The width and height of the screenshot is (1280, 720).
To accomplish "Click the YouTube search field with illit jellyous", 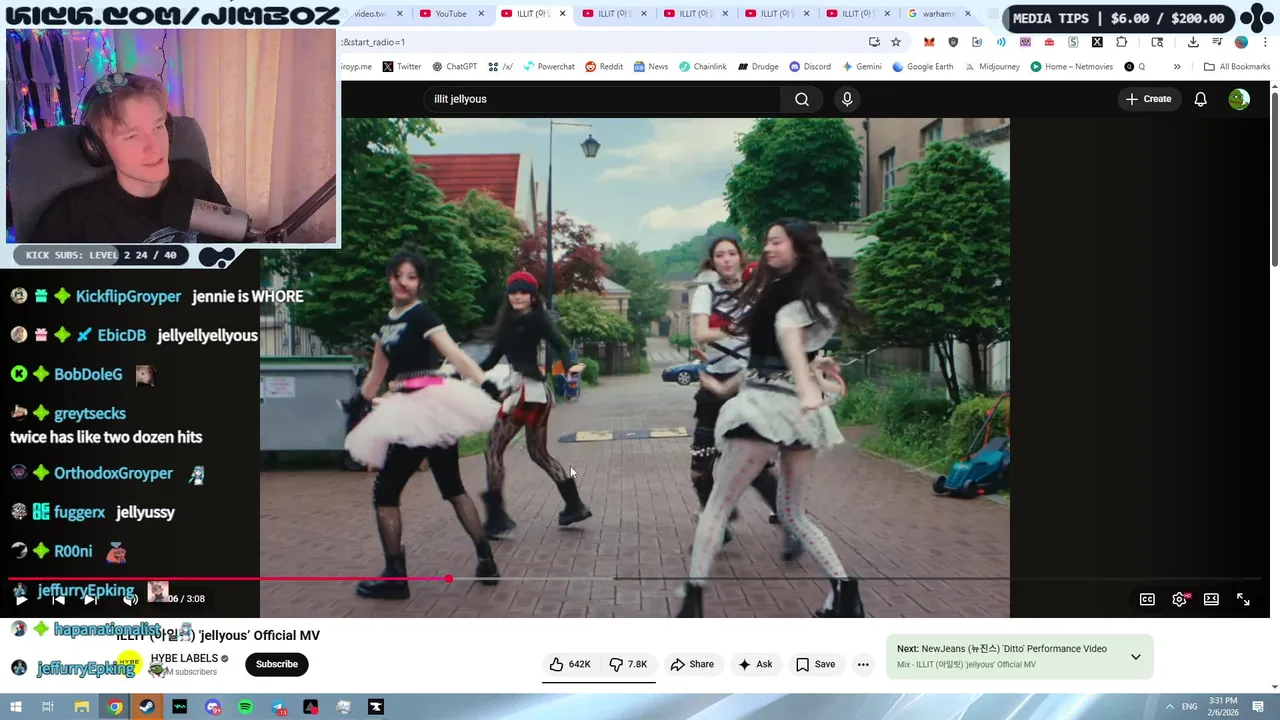I will pos(603,99).
